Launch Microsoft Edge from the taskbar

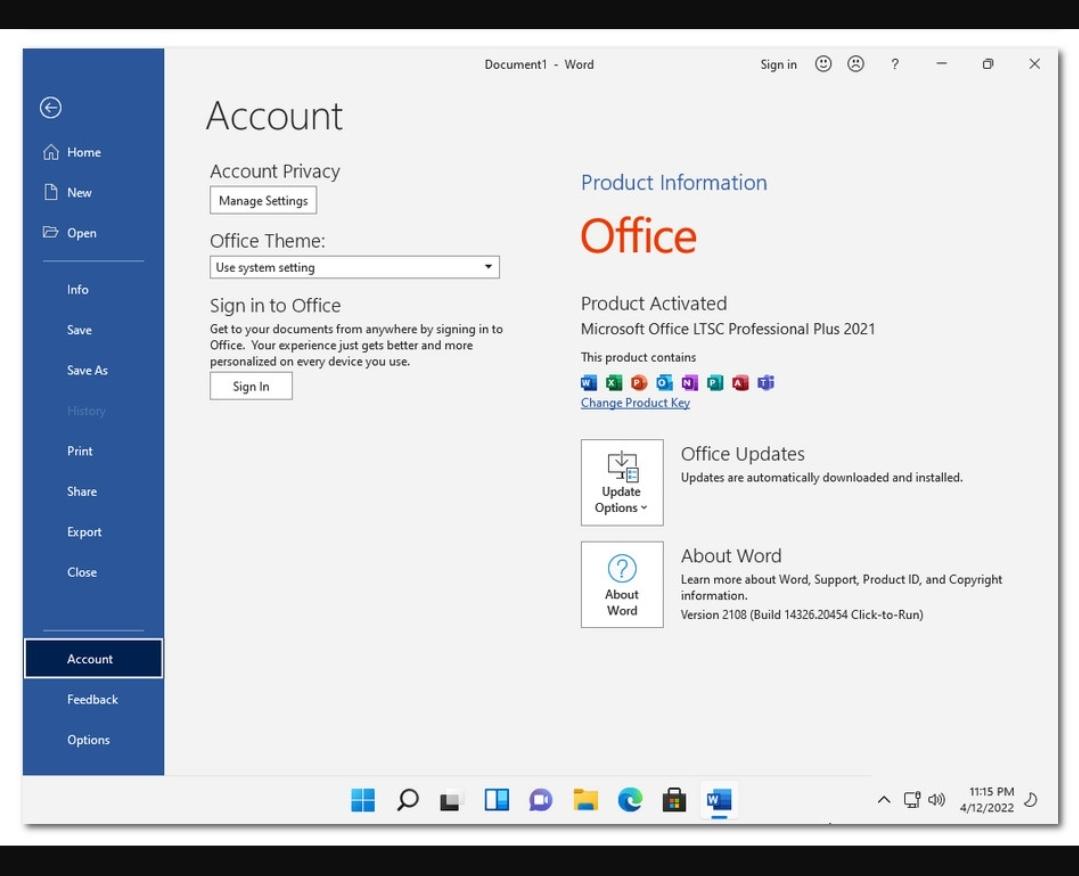630,800
